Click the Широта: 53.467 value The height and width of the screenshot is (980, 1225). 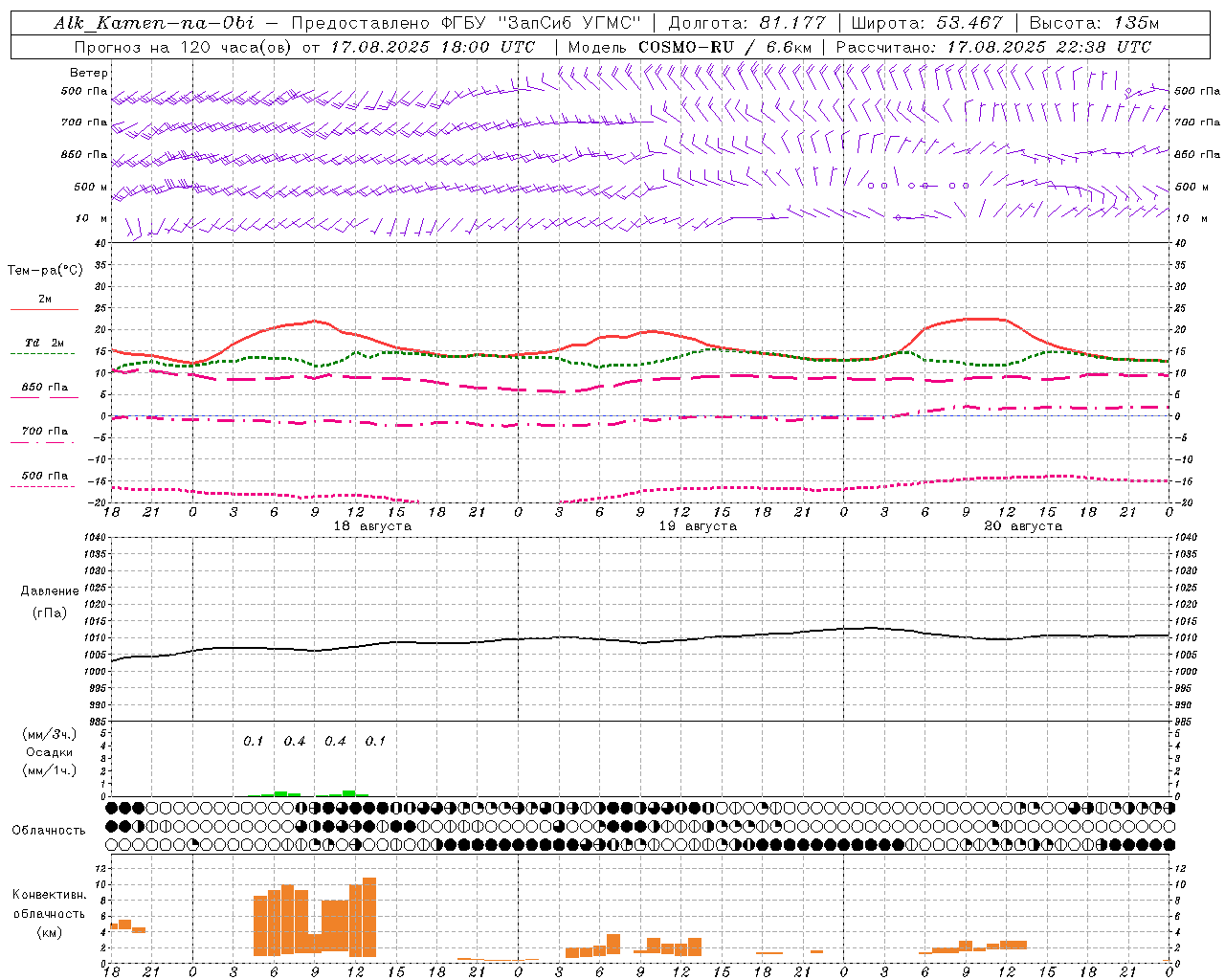tap(926, 23)
